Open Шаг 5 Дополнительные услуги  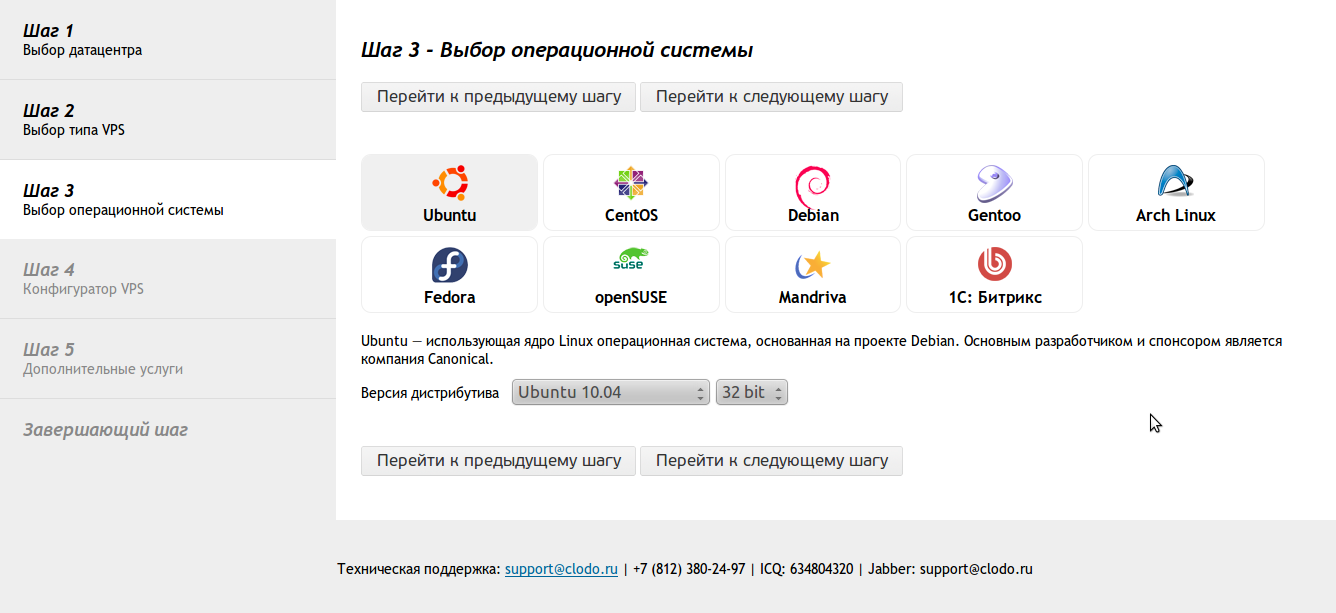(167, 359)
